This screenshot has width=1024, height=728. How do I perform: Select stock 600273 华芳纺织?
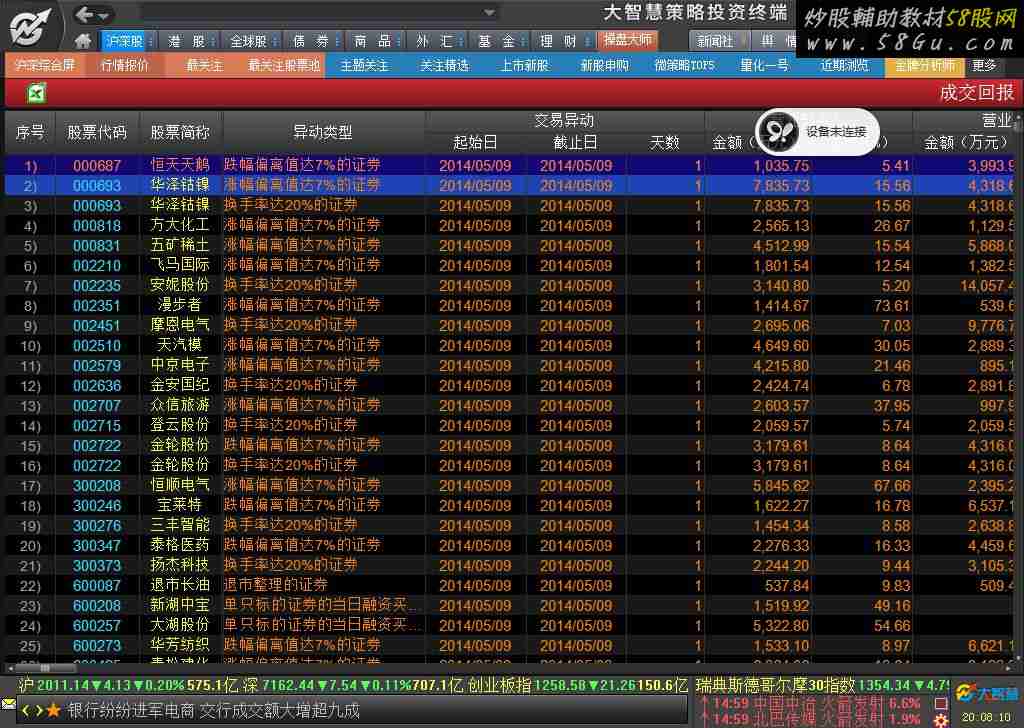tap(509, 646)
